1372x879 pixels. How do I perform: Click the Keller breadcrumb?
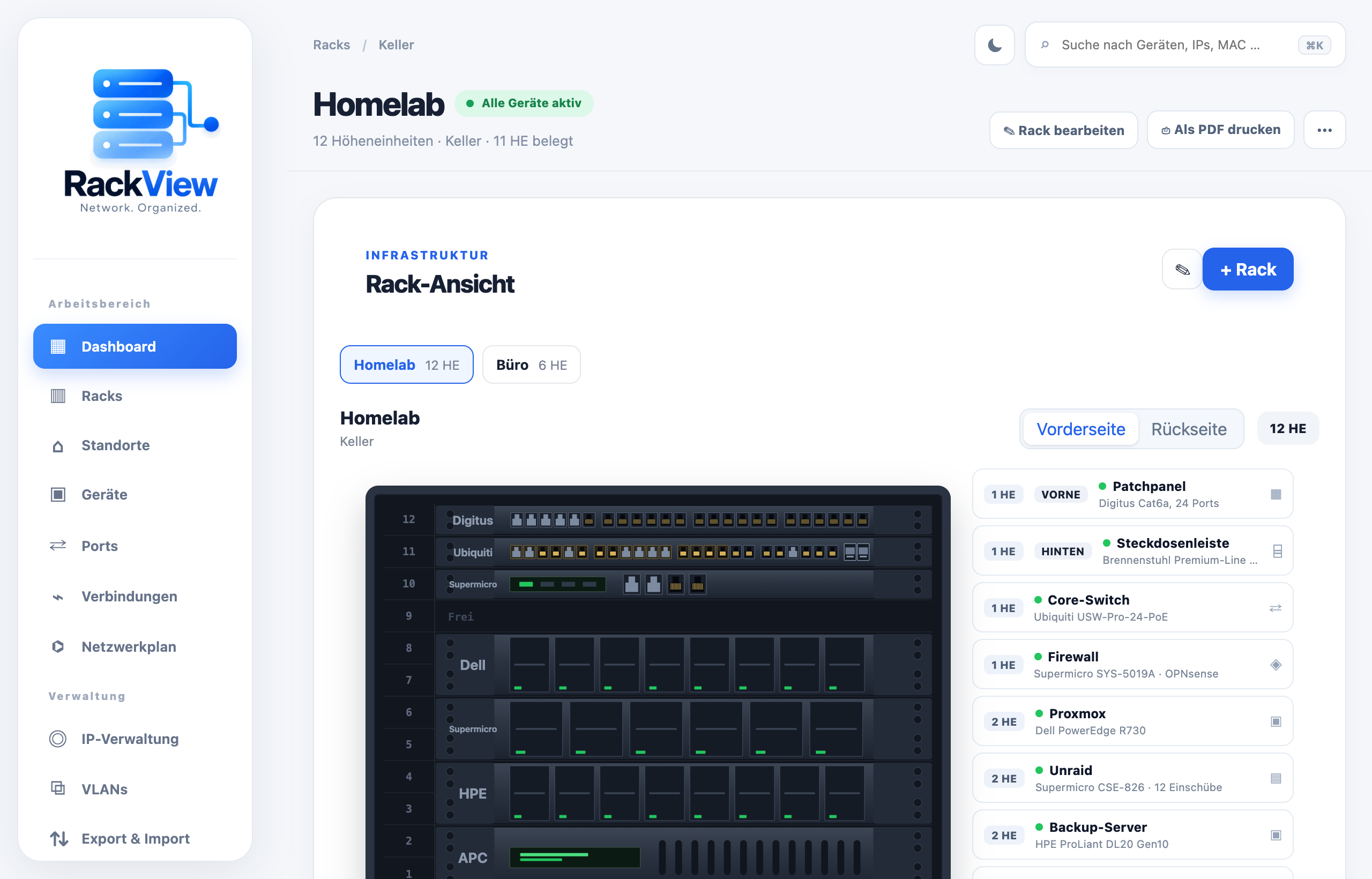coord(396,45)
